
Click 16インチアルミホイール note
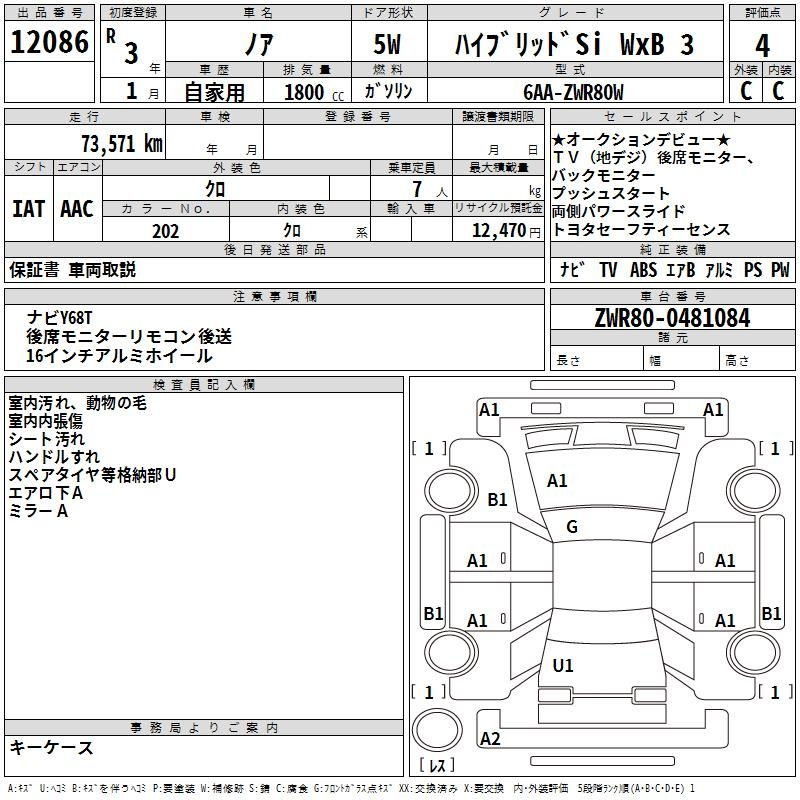coord(119,356)
